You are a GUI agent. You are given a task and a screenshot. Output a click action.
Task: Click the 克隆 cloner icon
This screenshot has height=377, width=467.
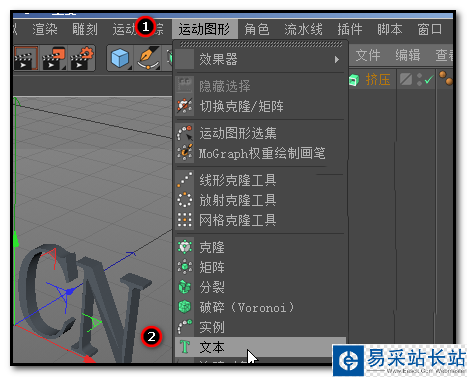click(184, 247)
